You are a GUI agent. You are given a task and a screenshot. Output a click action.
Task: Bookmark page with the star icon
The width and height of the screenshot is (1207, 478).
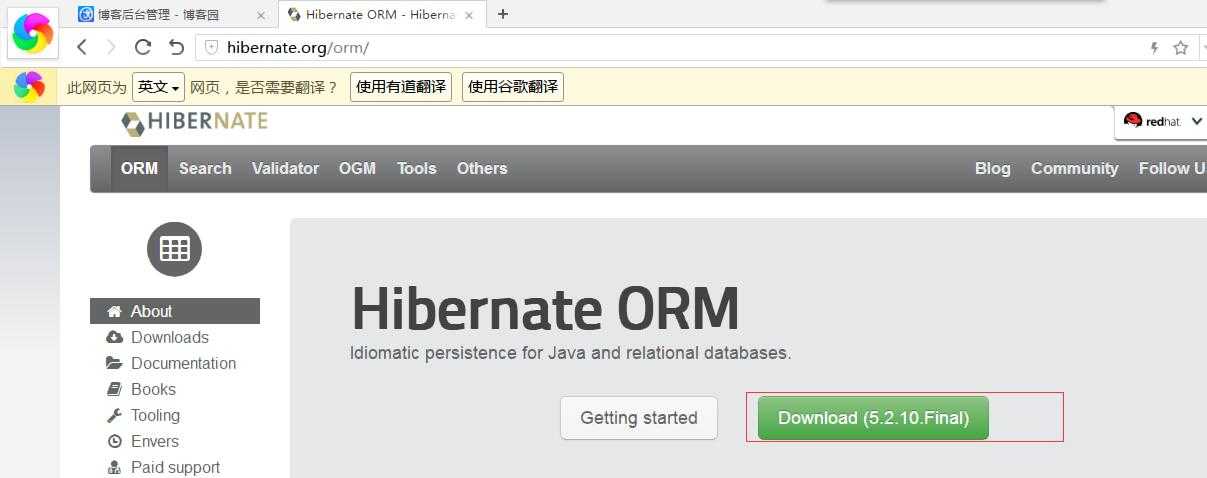[1180, 47]
